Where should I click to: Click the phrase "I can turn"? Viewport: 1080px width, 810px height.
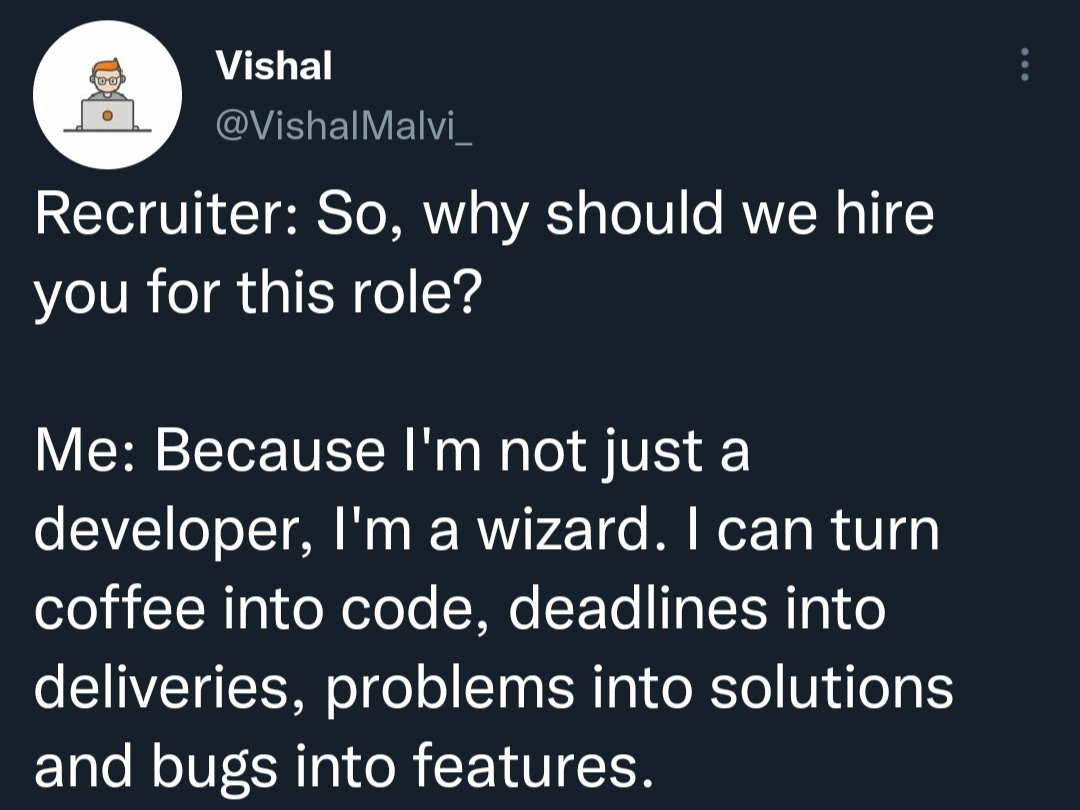(812, 530)
